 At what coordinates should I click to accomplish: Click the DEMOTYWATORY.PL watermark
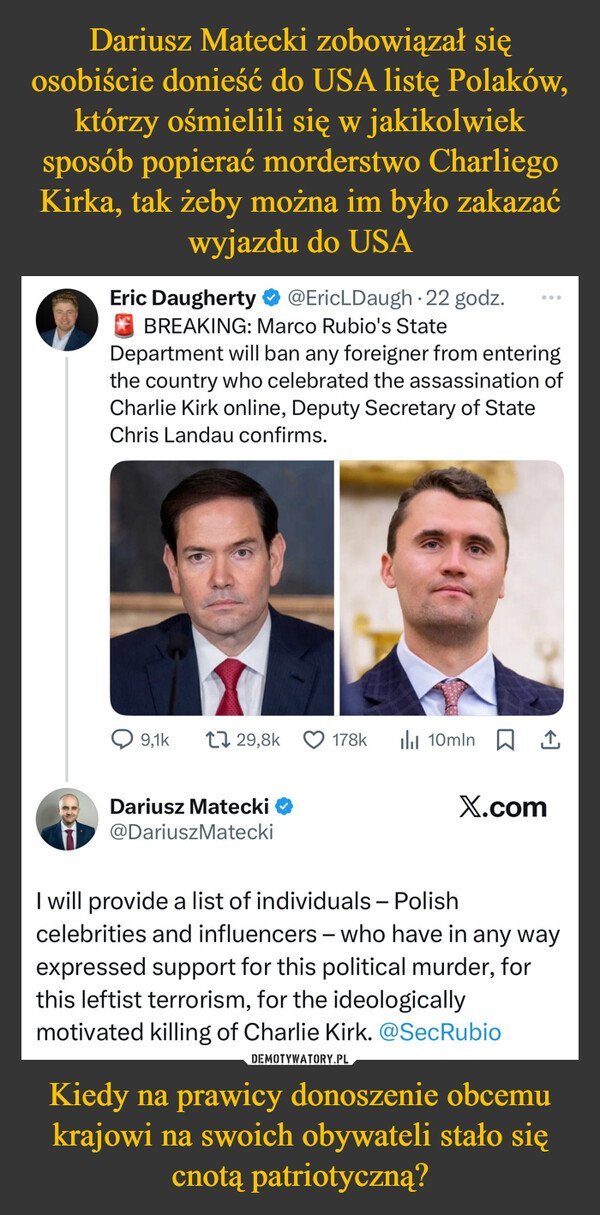[299, 1058]
